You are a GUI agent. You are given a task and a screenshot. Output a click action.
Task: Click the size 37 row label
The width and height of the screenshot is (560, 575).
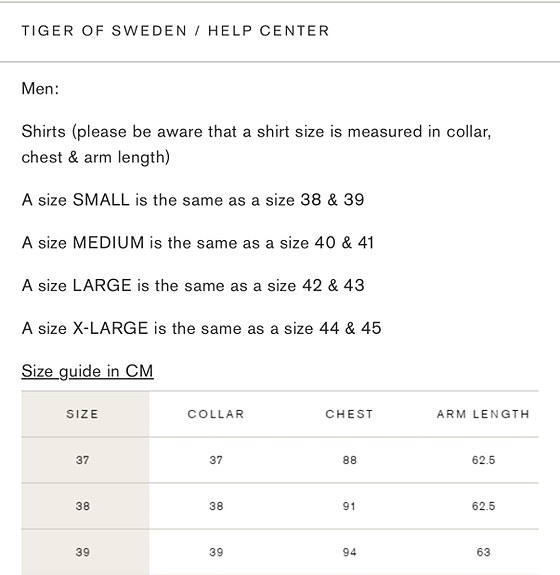(83, 460)
